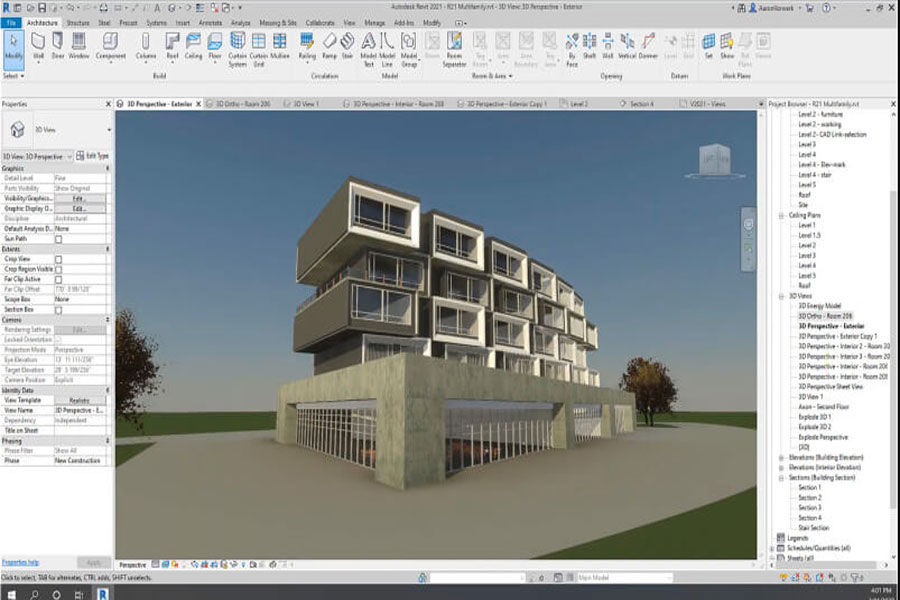Viewport: 900px width, 600px height.
Task: Toggle the Far Clip Active checkbox
Action: click(x=59, y=280)
